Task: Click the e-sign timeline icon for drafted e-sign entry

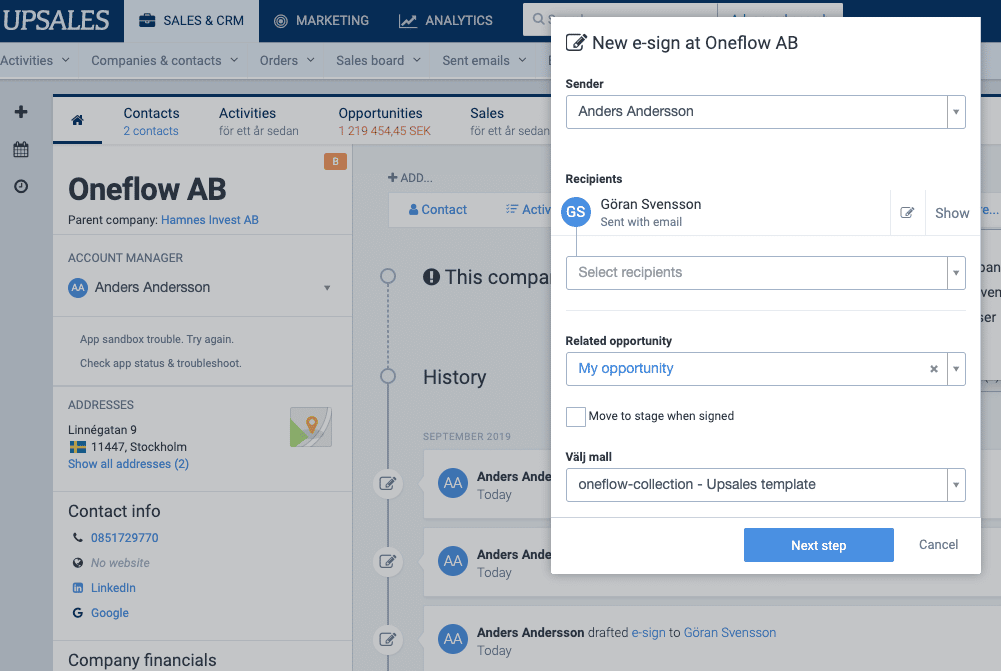Action: 388,639
